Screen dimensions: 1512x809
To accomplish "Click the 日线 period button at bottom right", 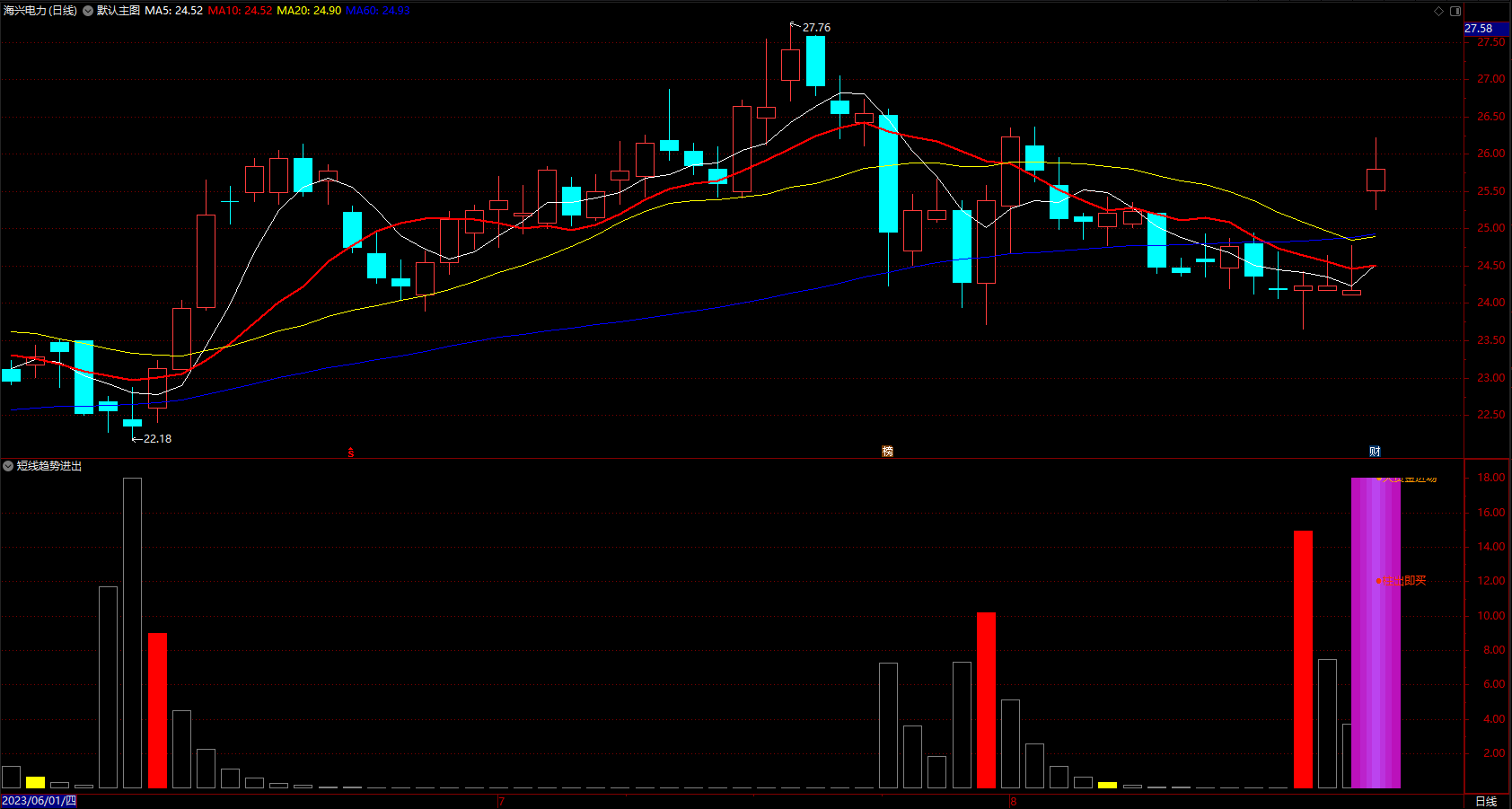I will coord(1487,801).
